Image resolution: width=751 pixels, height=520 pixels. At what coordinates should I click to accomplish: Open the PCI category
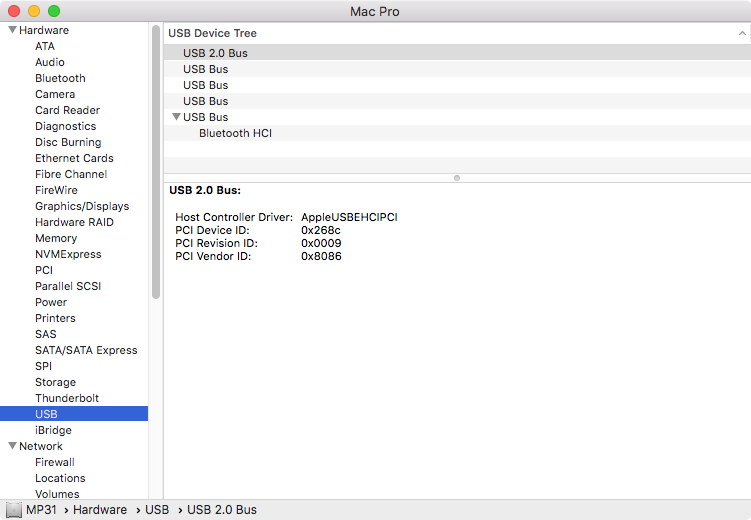click(x=44, y=270)
